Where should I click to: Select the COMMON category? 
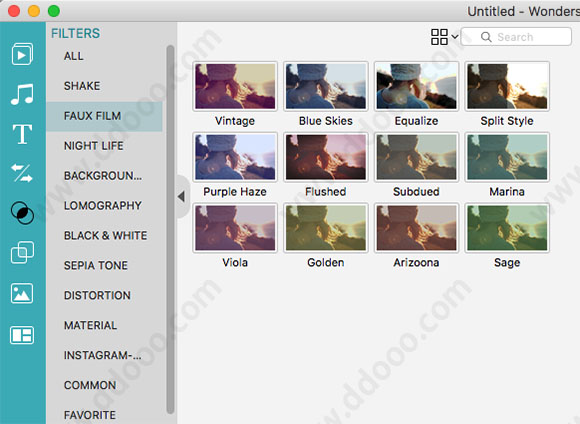pyautogui.click(x=90, y=386)
